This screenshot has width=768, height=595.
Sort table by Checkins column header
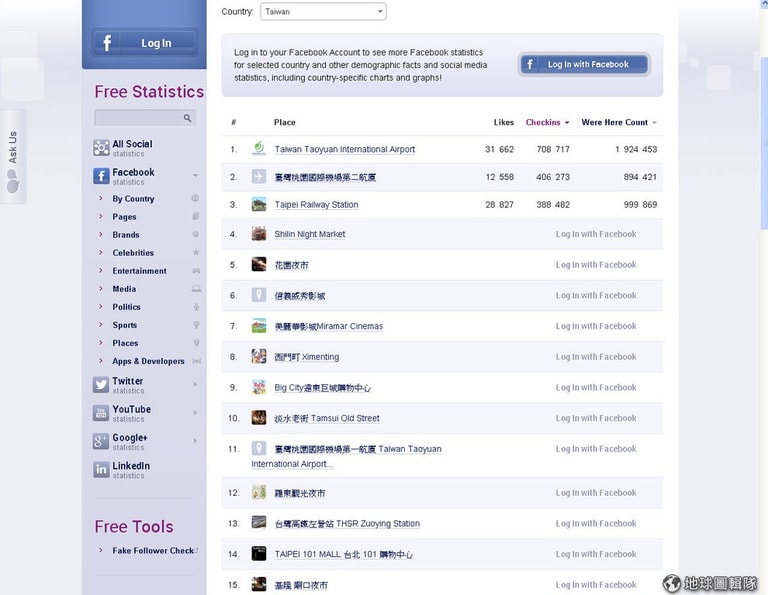pos(547,122)
